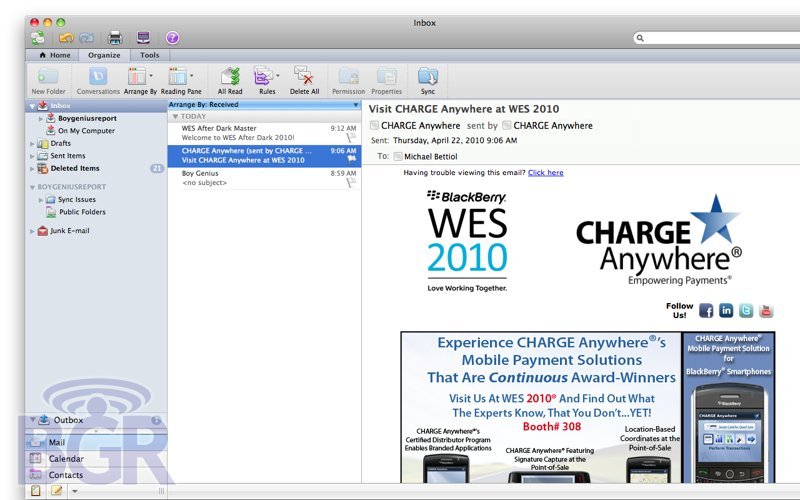Click the Sync toolbar icon
This screenshot has width=800, height=500.
coord(427,76)
